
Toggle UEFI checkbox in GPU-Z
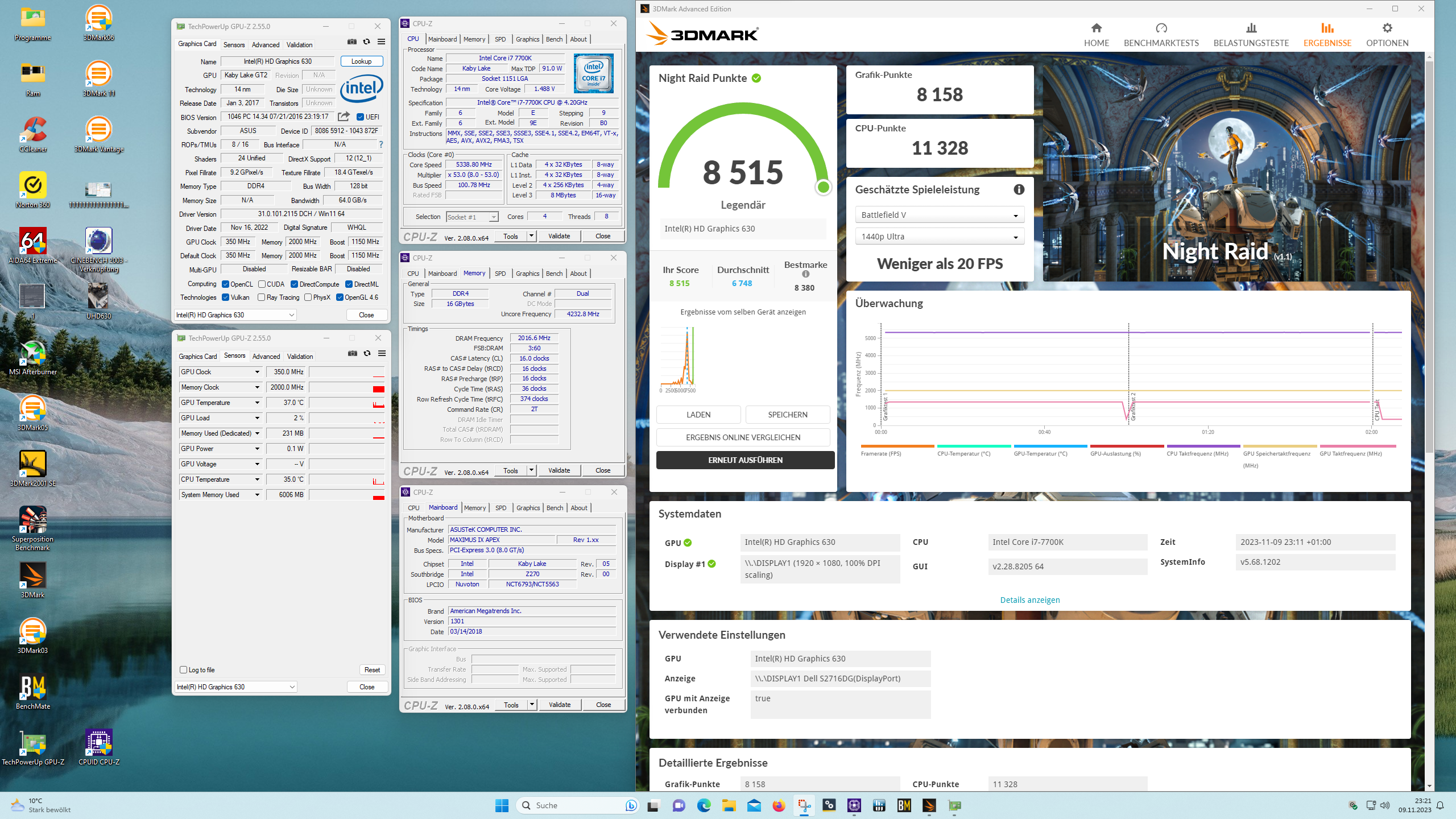[360, 117]
